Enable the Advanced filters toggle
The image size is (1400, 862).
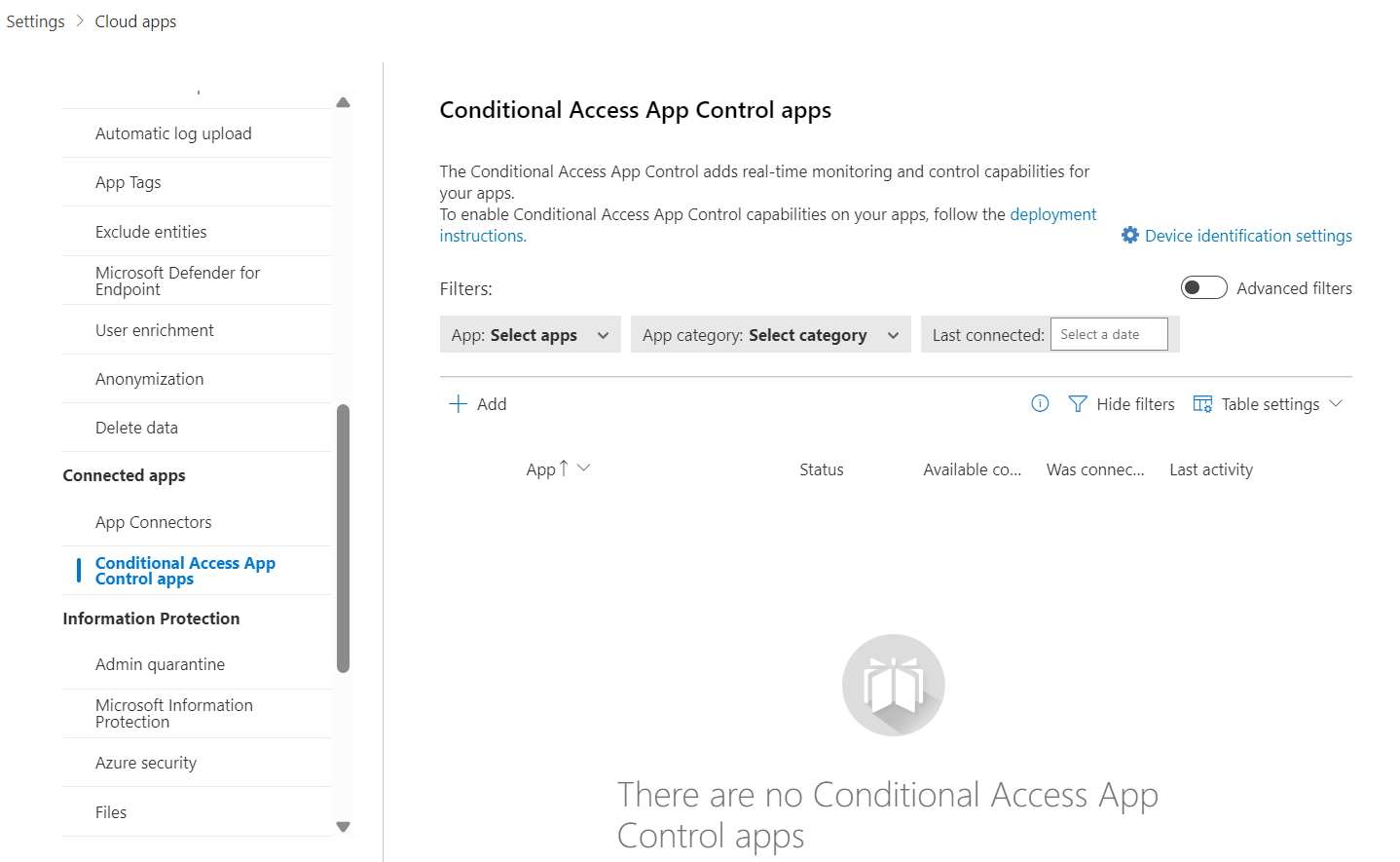click(x=1203, y=287)
